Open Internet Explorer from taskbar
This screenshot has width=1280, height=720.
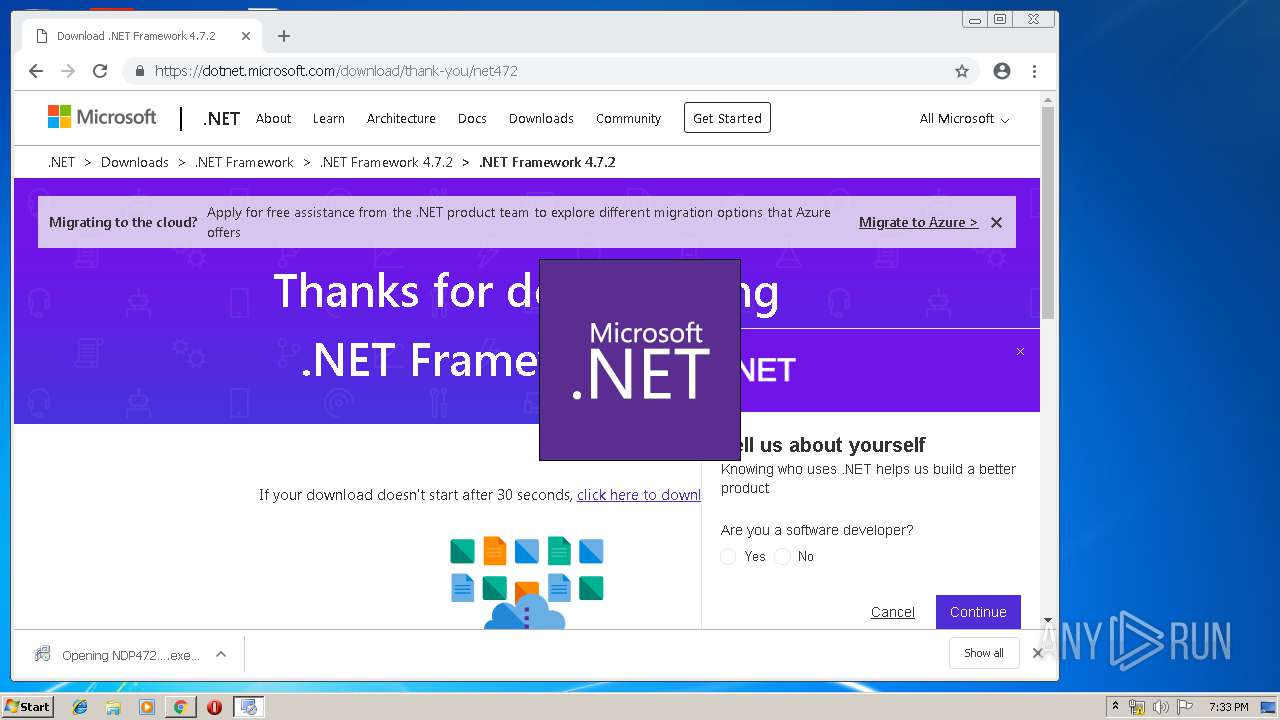click(80, 707)
